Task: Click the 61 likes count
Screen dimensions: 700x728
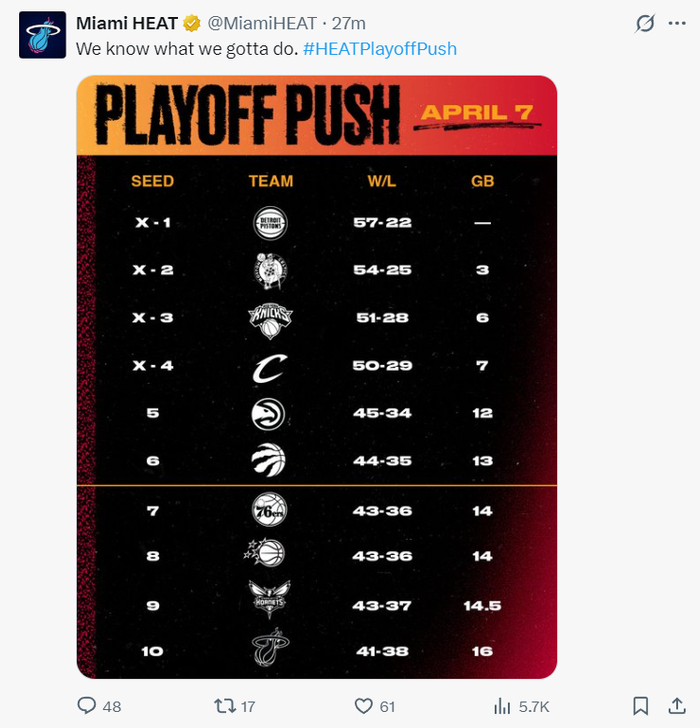Action: pos(388,706)
